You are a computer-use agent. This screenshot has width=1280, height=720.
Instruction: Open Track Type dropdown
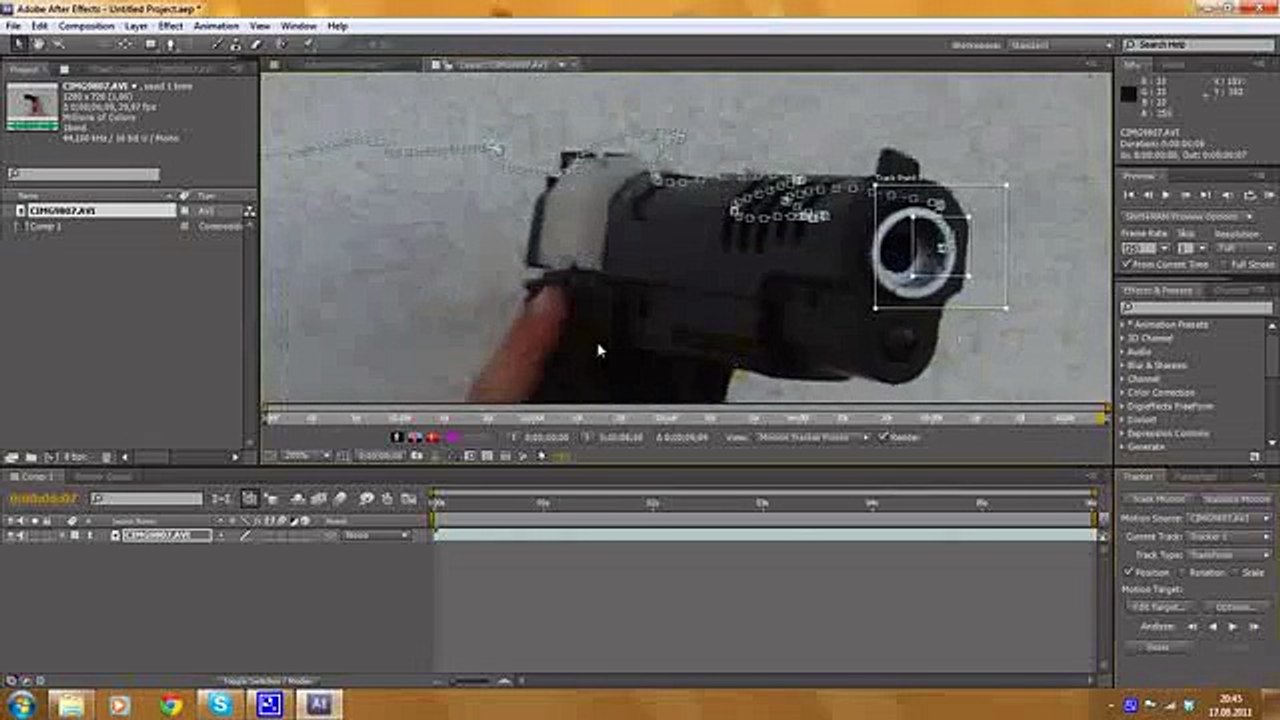pos(1229,555)
